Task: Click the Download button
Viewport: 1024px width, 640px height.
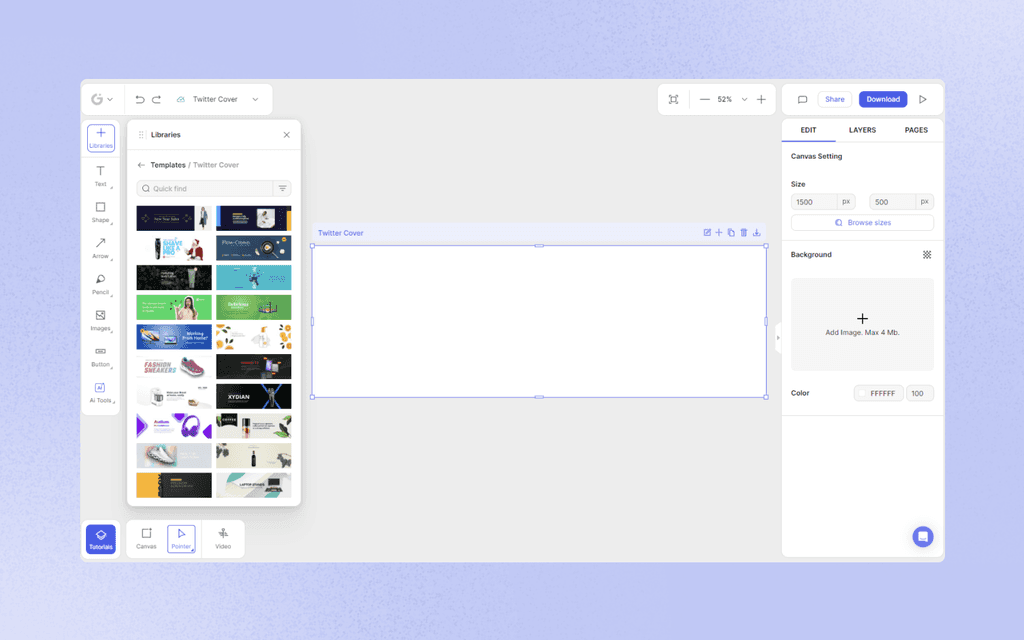Action: coord(882,99)
